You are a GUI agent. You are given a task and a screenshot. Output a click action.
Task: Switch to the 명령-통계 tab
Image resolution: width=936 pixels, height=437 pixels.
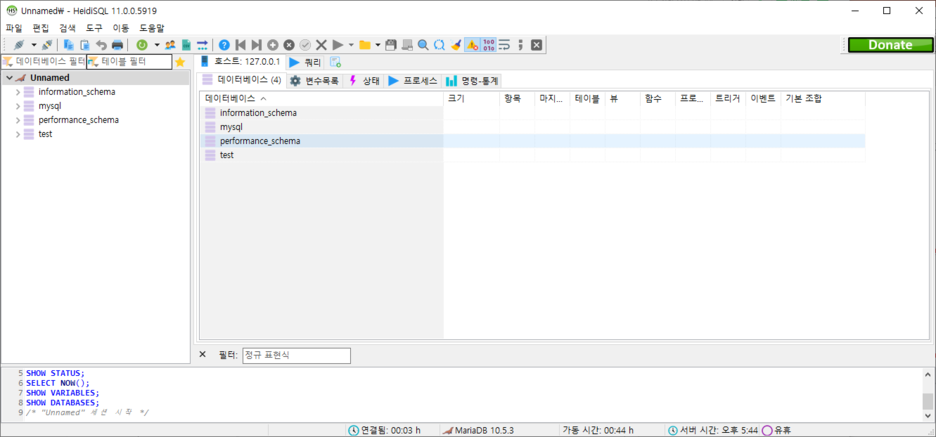click(472, 81)
